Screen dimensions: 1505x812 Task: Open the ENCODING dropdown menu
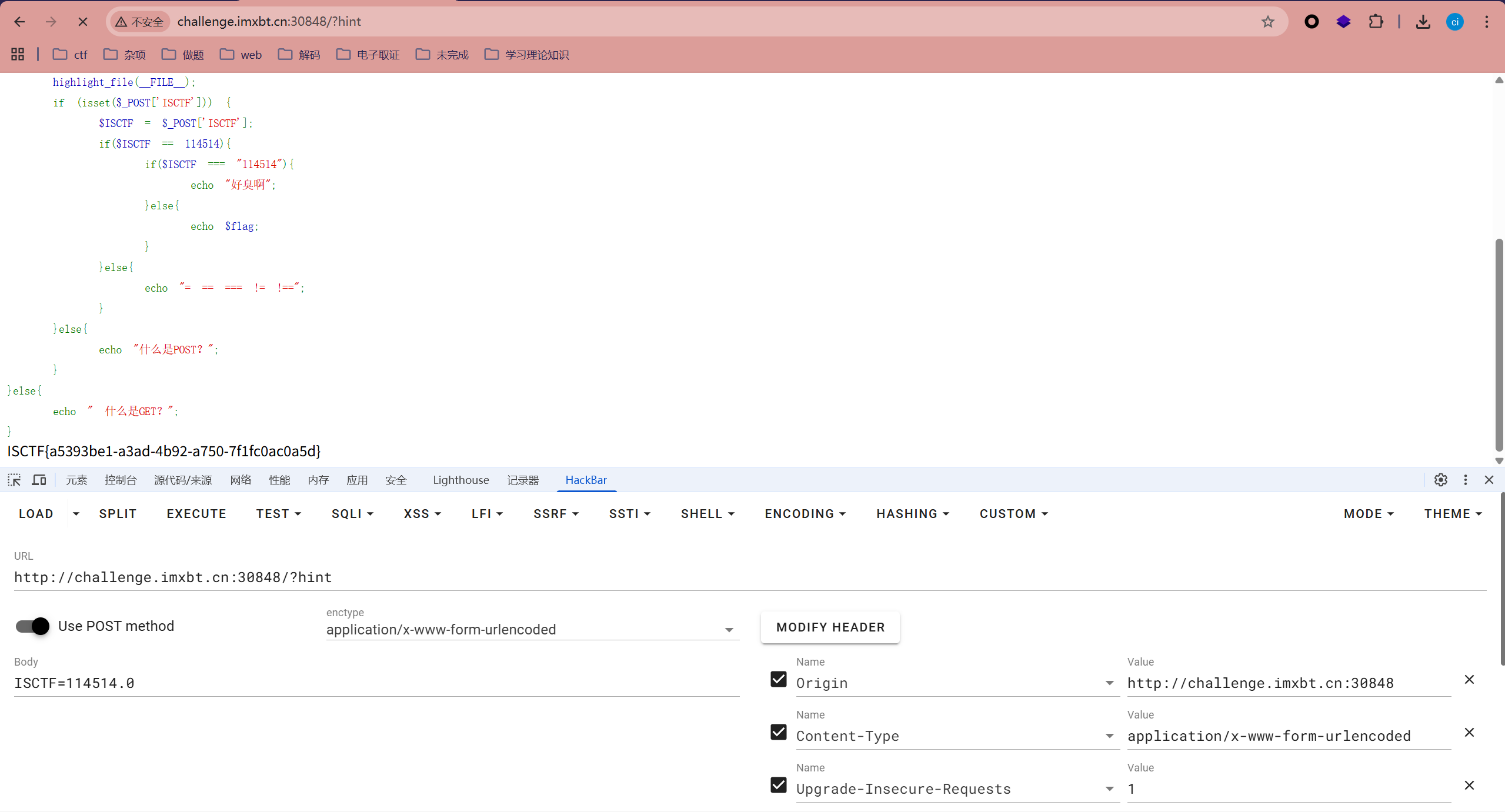point(805,514)
